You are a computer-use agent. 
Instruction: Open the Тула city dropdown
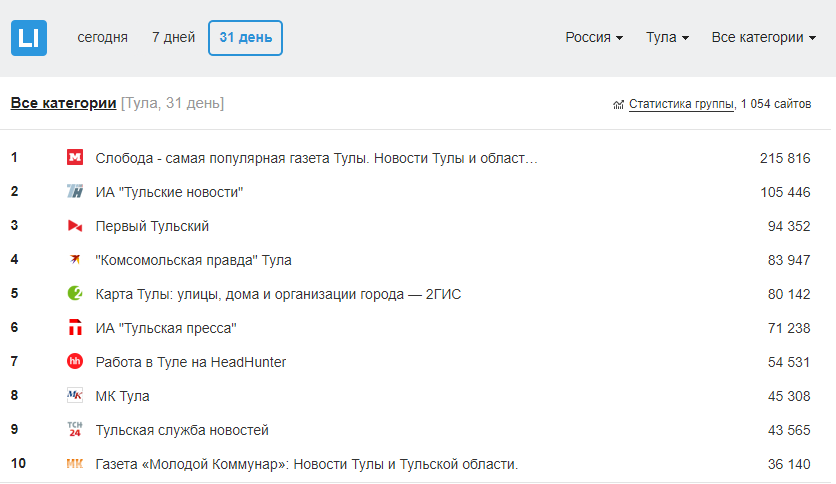tap(668, 37)
